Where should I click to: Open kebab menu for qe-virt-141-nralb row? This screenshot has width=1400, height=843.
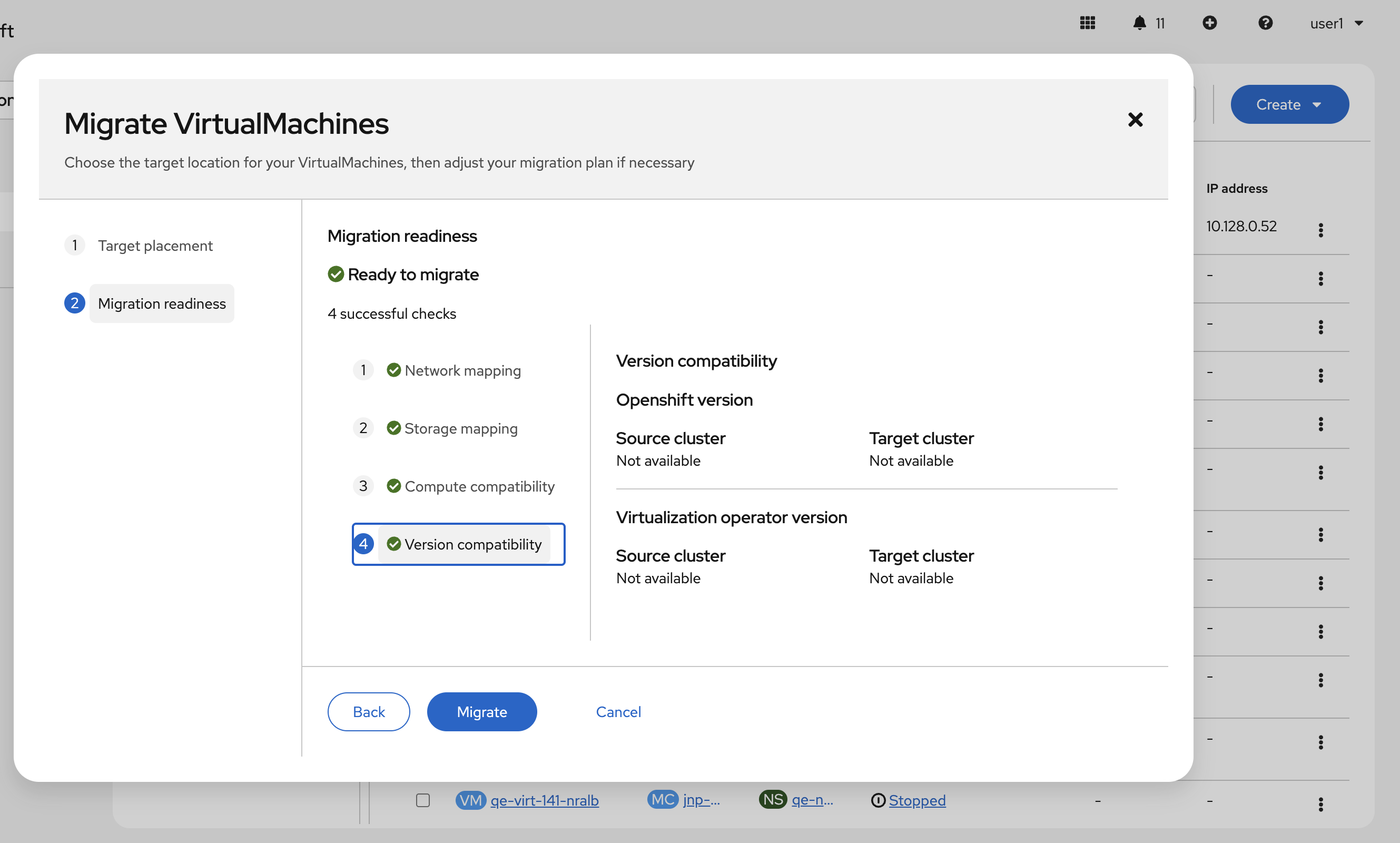1320,803
